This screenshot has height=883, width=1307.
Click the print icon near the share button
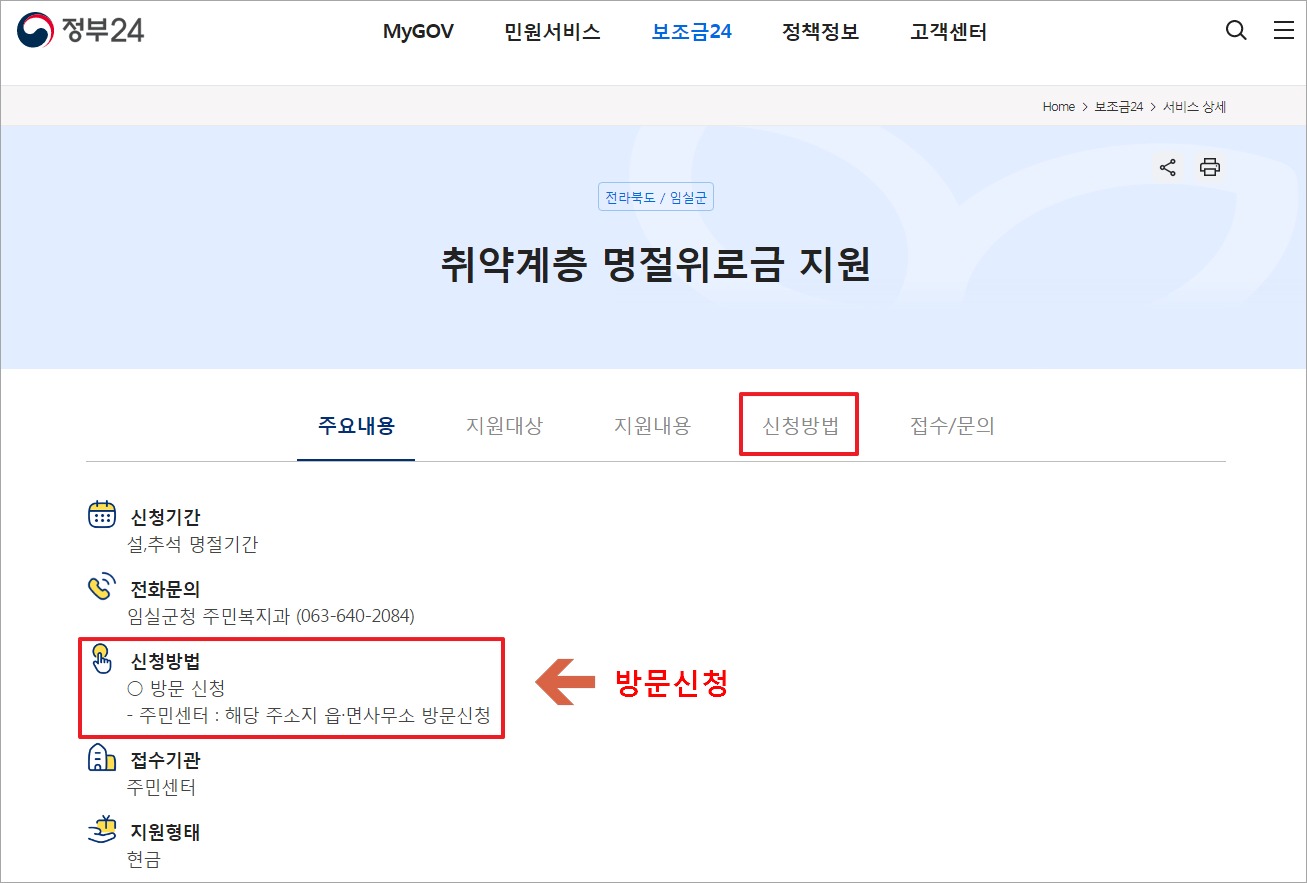[1210, 167]
